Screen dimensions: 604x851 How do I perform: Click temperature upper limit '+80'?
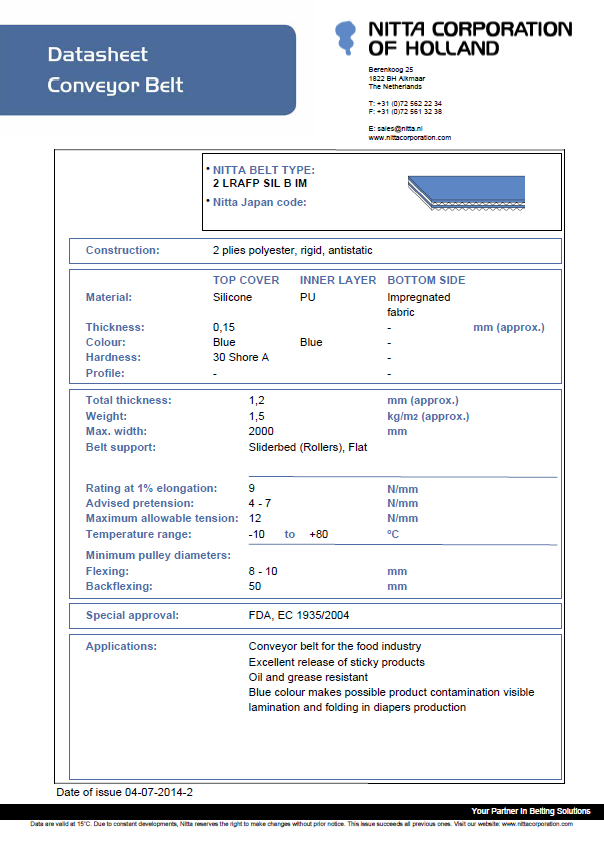[x=319, y=535]
